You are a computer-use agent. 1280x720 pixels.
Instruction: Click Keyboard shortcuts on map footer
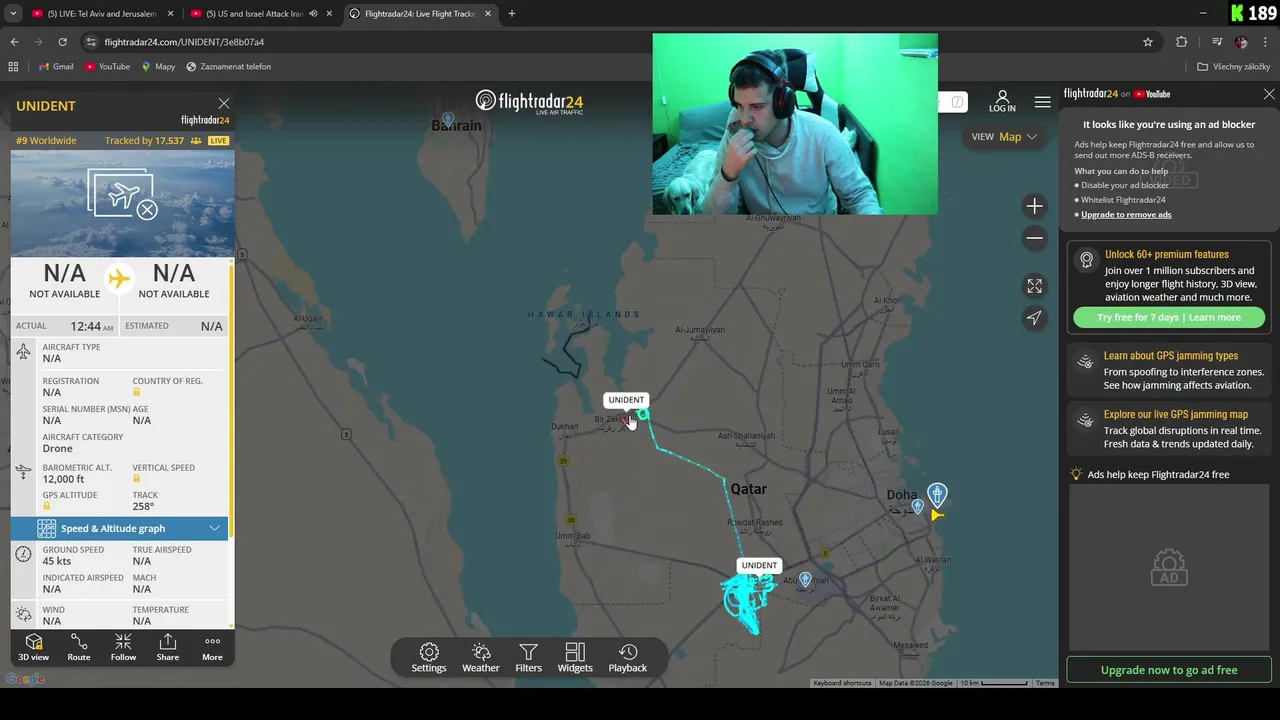click(842, 683)
